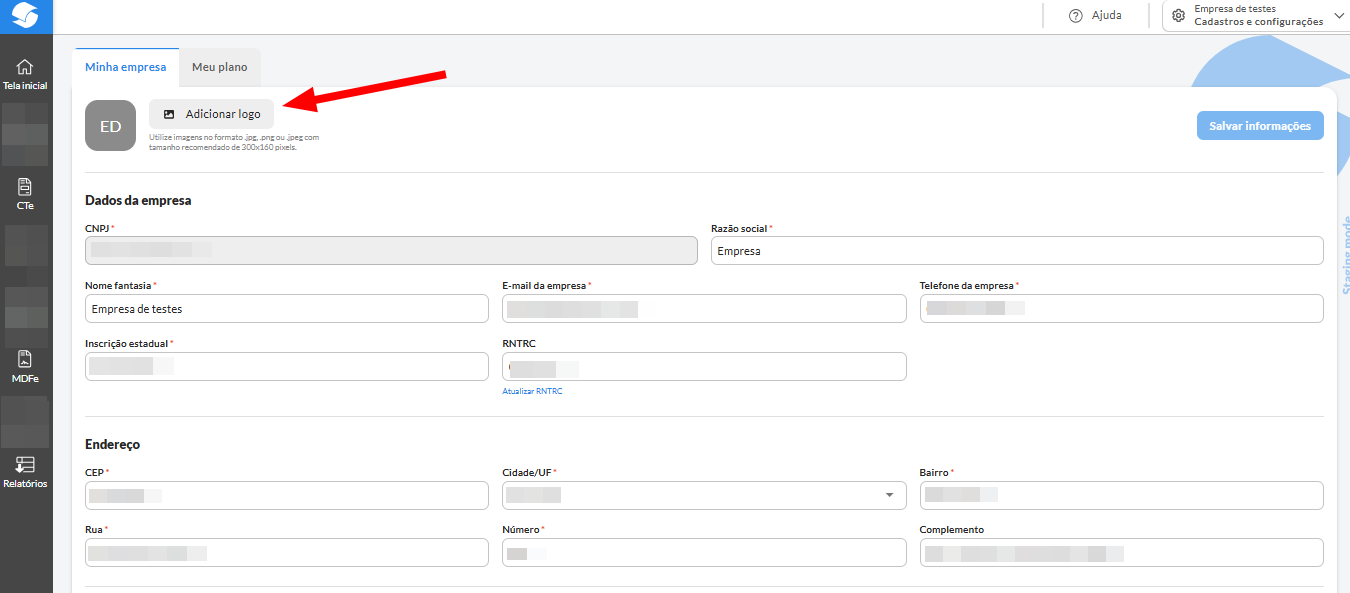
Task: Click the Adicionar logo button
Action: tap(211, 114)
